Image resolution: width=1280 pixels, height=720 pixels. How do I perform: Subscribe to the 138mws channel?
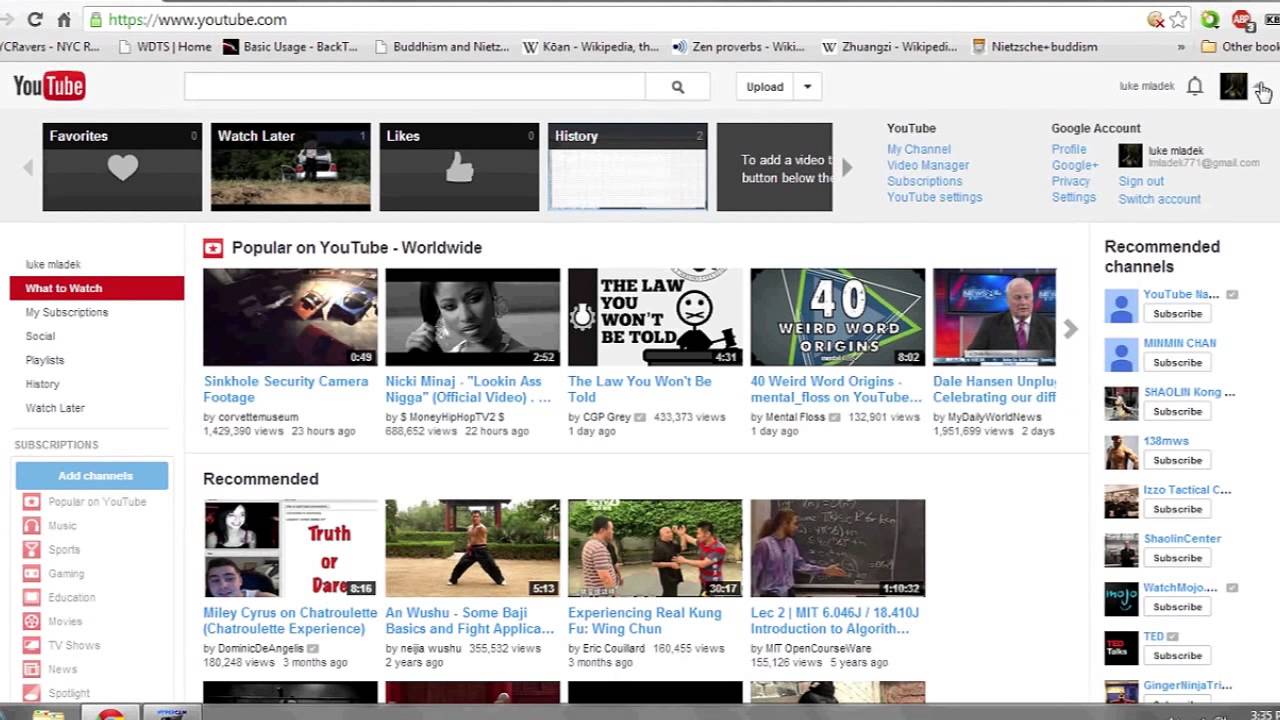coord(1177,460)
